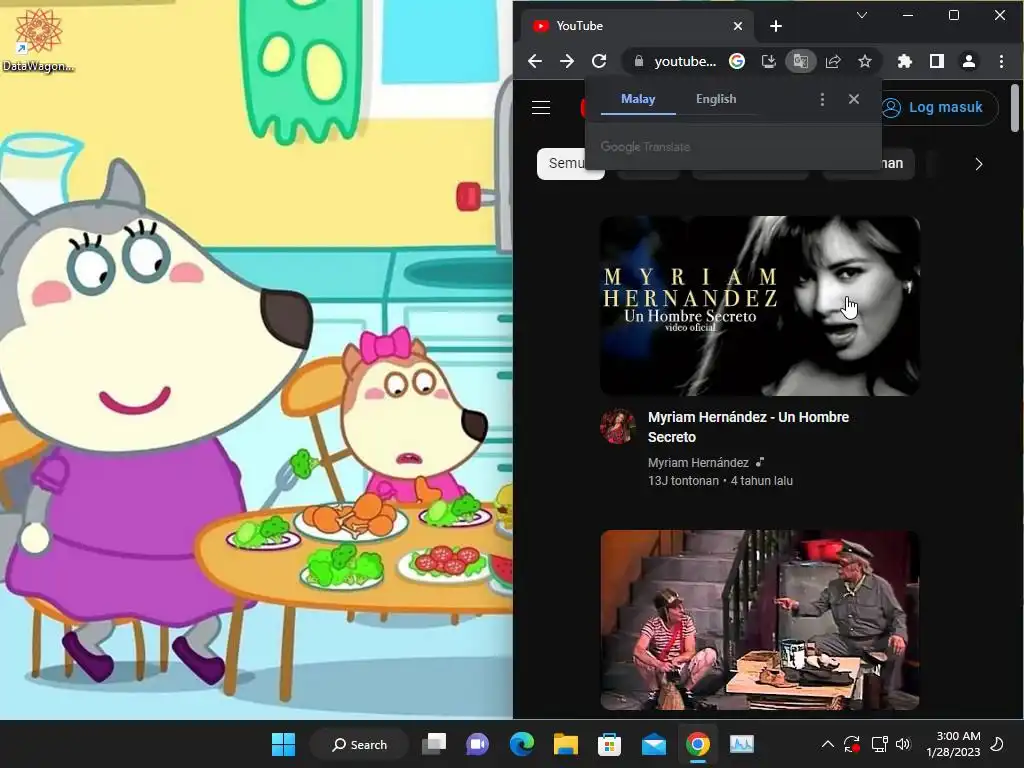This screenshot has height=768, width=1024.
Task: Select Malay in translate popup
Action: 638,99
